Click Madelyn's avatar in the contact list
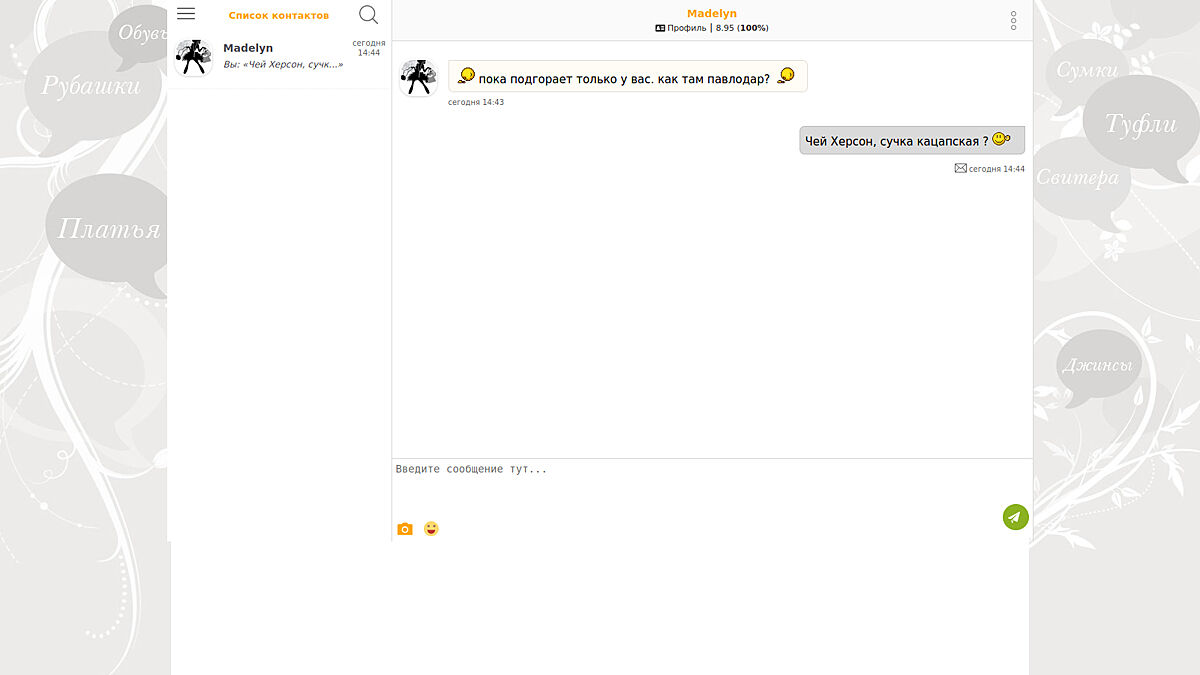 tap(194, 58)
